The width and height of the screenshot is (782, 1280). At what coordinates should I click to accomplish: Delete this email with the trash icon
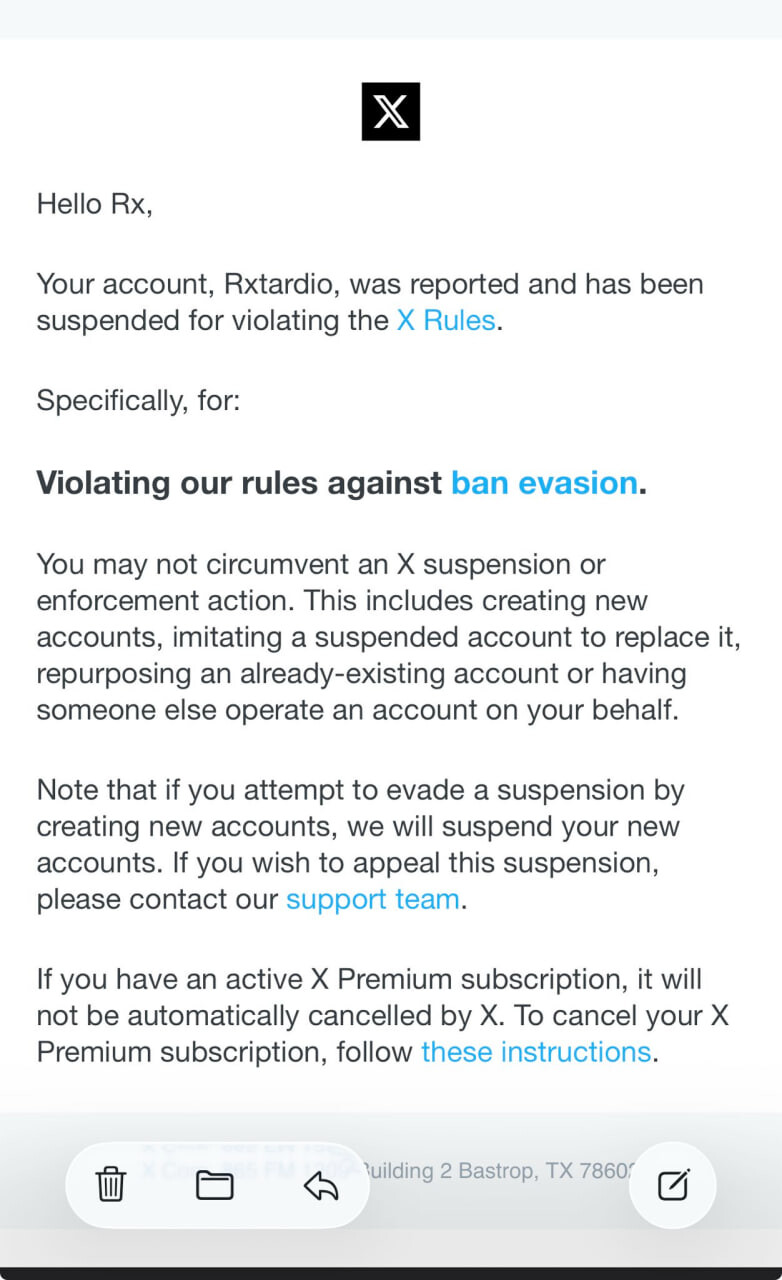(x=110, y=1185)
